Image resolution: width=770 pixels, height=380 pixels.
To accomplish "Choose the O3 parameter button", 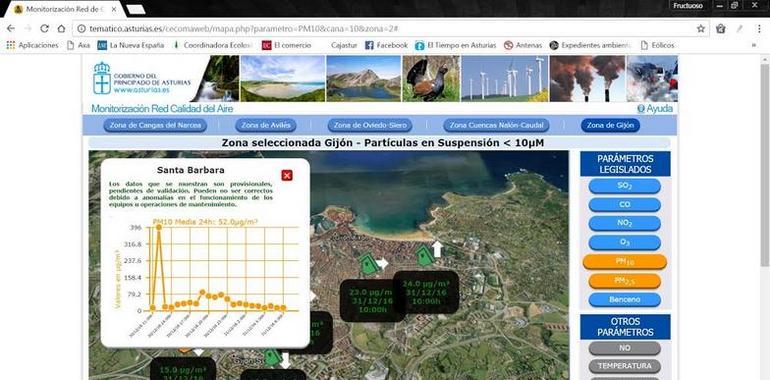I will coord(625,242).
